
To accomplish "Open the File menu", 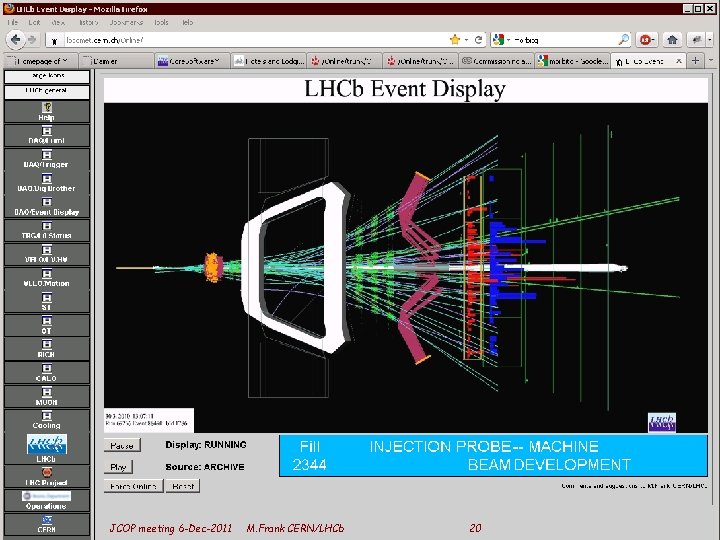I will (x=13, y=22).
